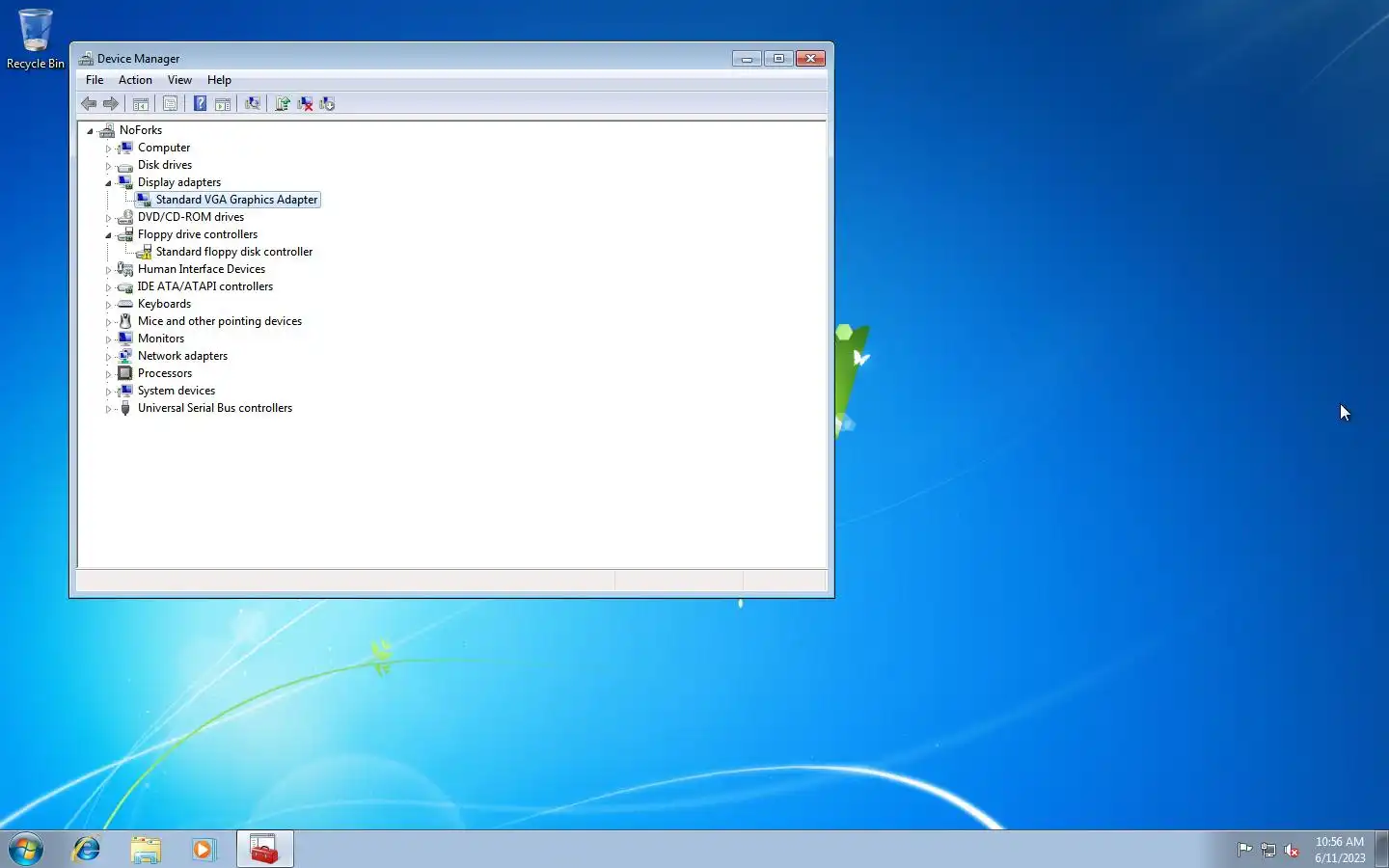
Task: Click the muted volume tray icon
Action: [1292, 850]
